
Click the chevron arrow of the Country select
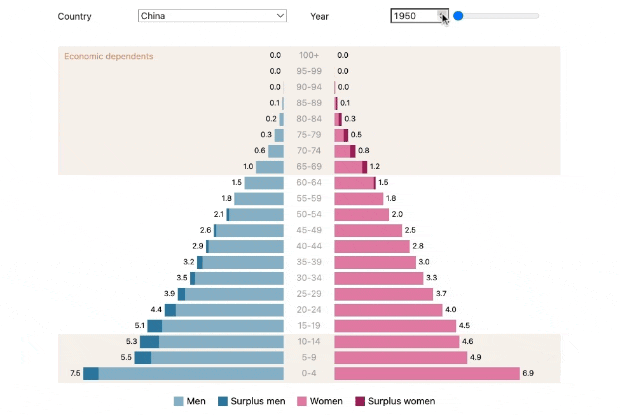(x=280, y=16)
